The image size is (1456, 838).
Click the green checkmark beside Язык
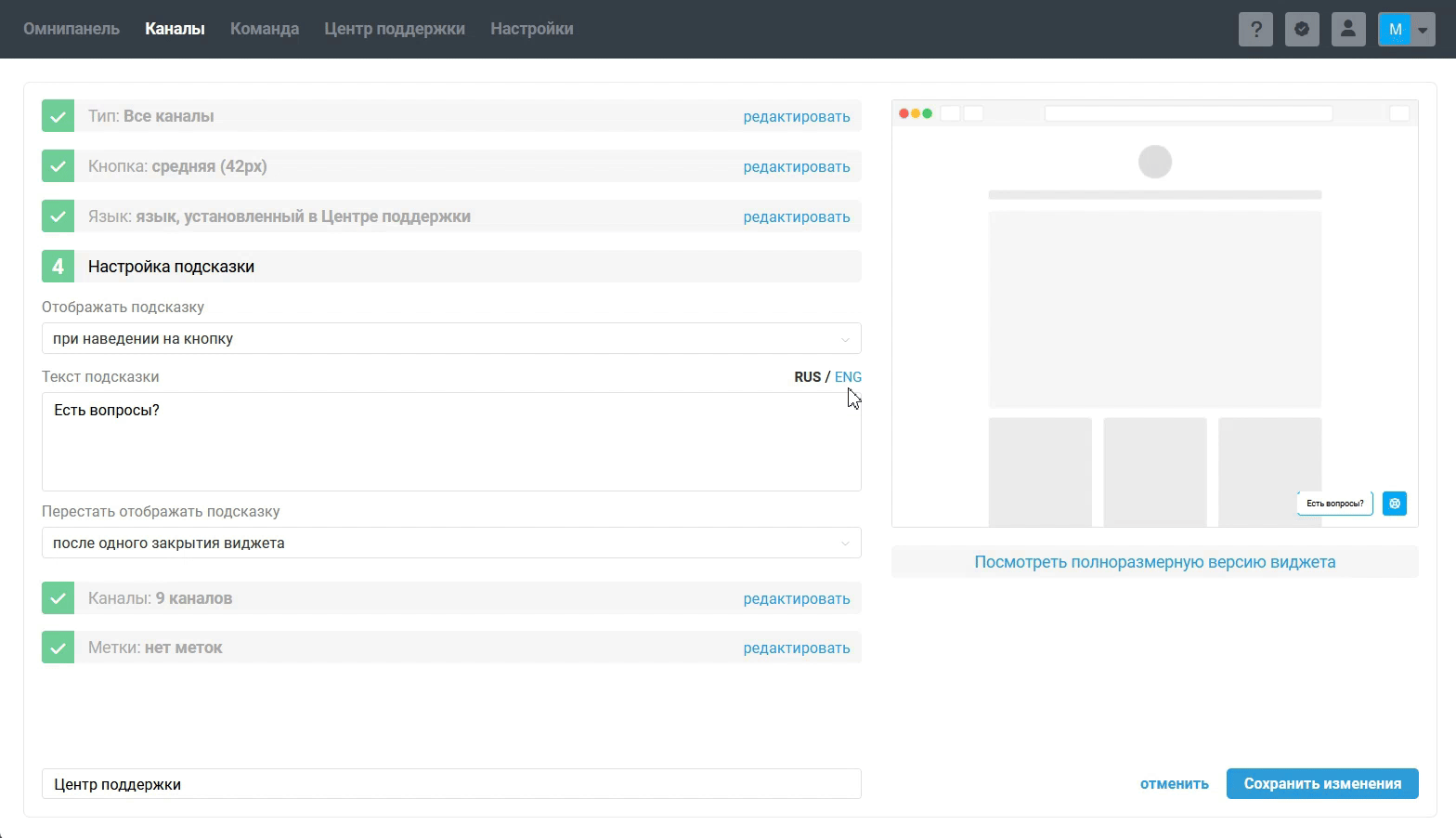click(x=58, y=216)
